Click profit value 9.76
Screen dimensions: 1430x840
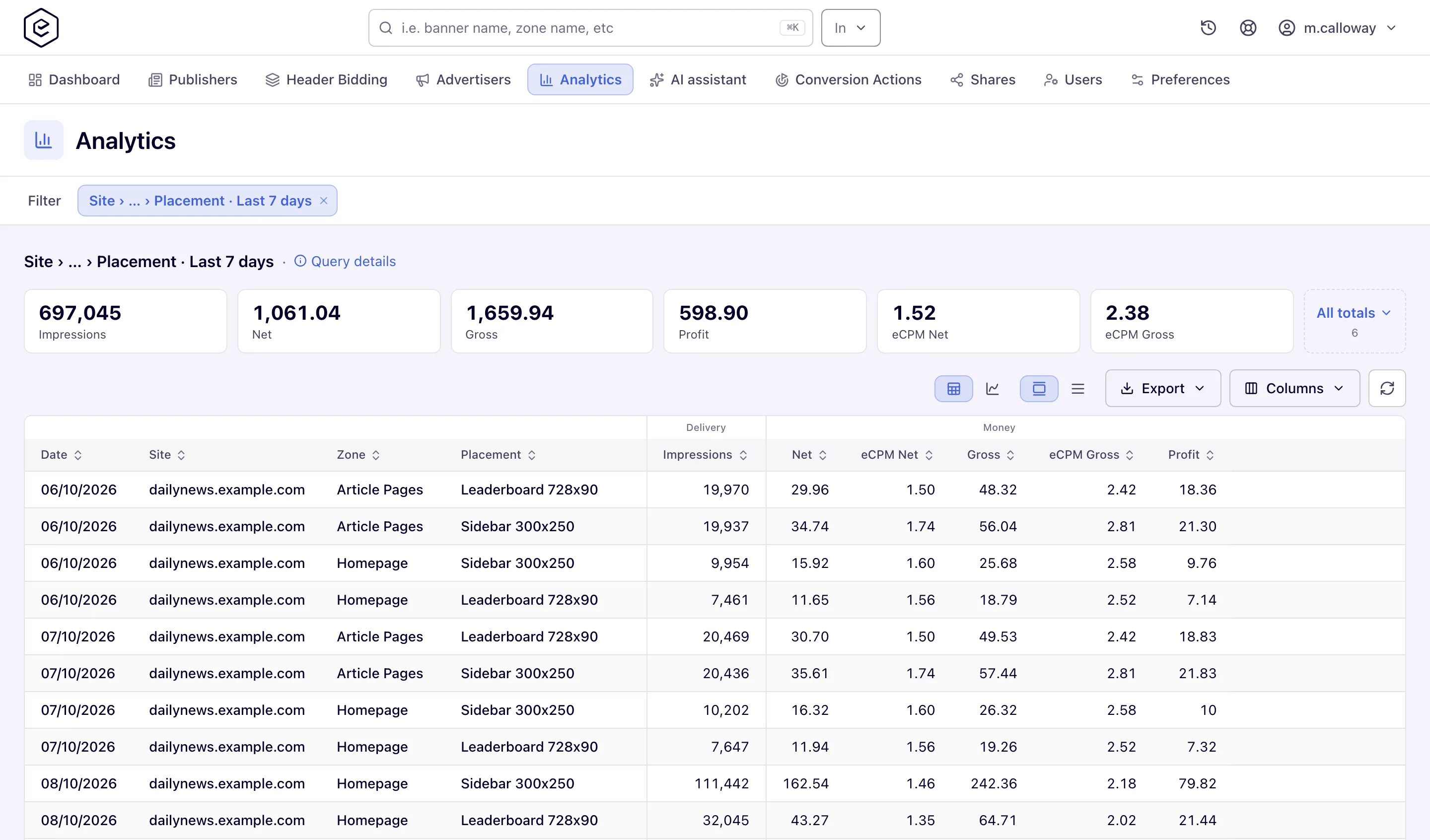tap(1201, 563)
